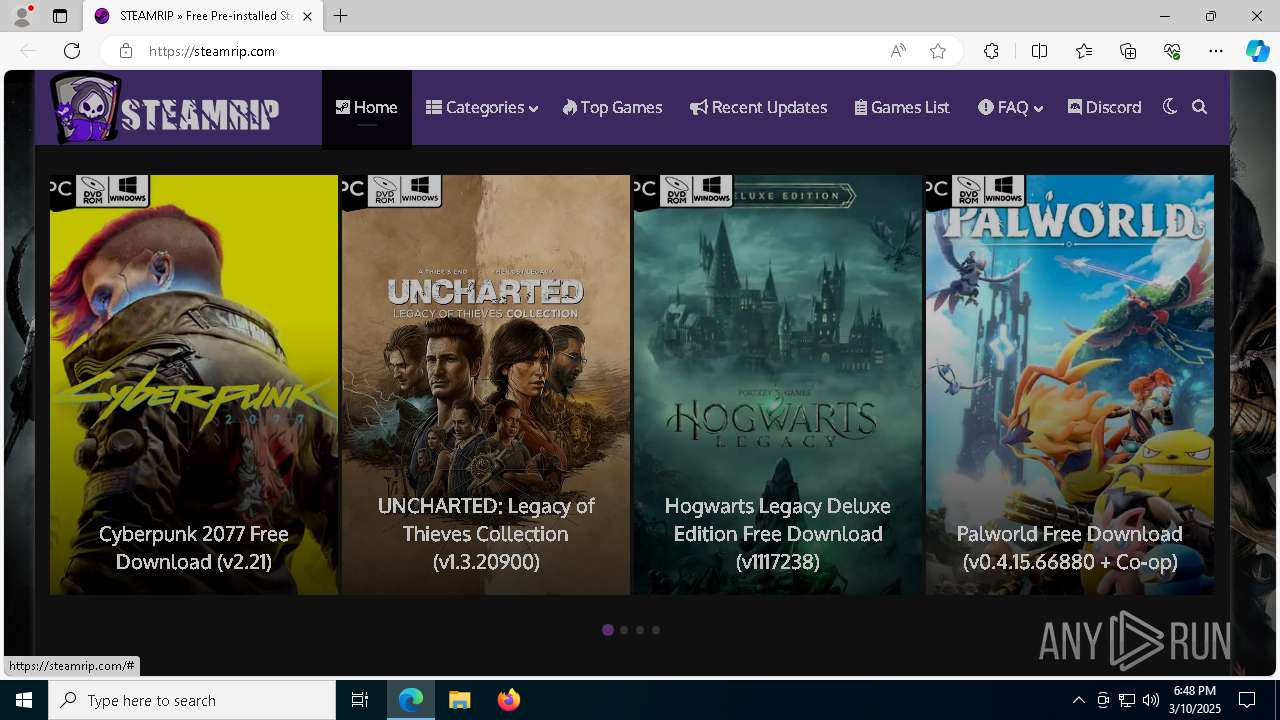Open volume control in tray
Screen dimensions: 1280x720
pyautogui.click(x=1150, y=700)
